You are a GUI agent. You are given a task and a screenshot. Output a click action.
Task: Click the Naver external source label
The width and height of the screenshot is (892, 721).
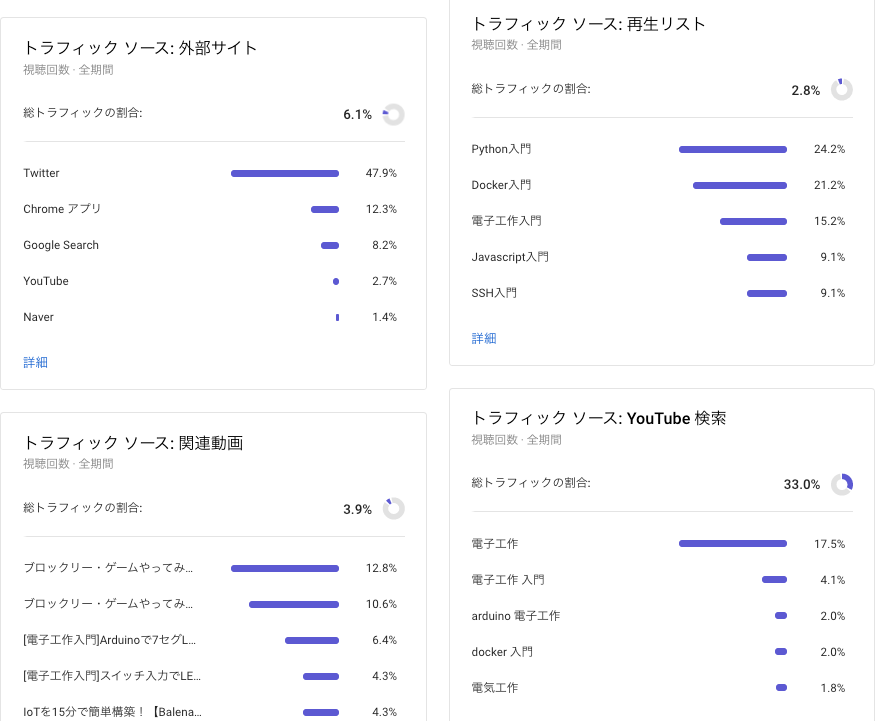point(39,317)
